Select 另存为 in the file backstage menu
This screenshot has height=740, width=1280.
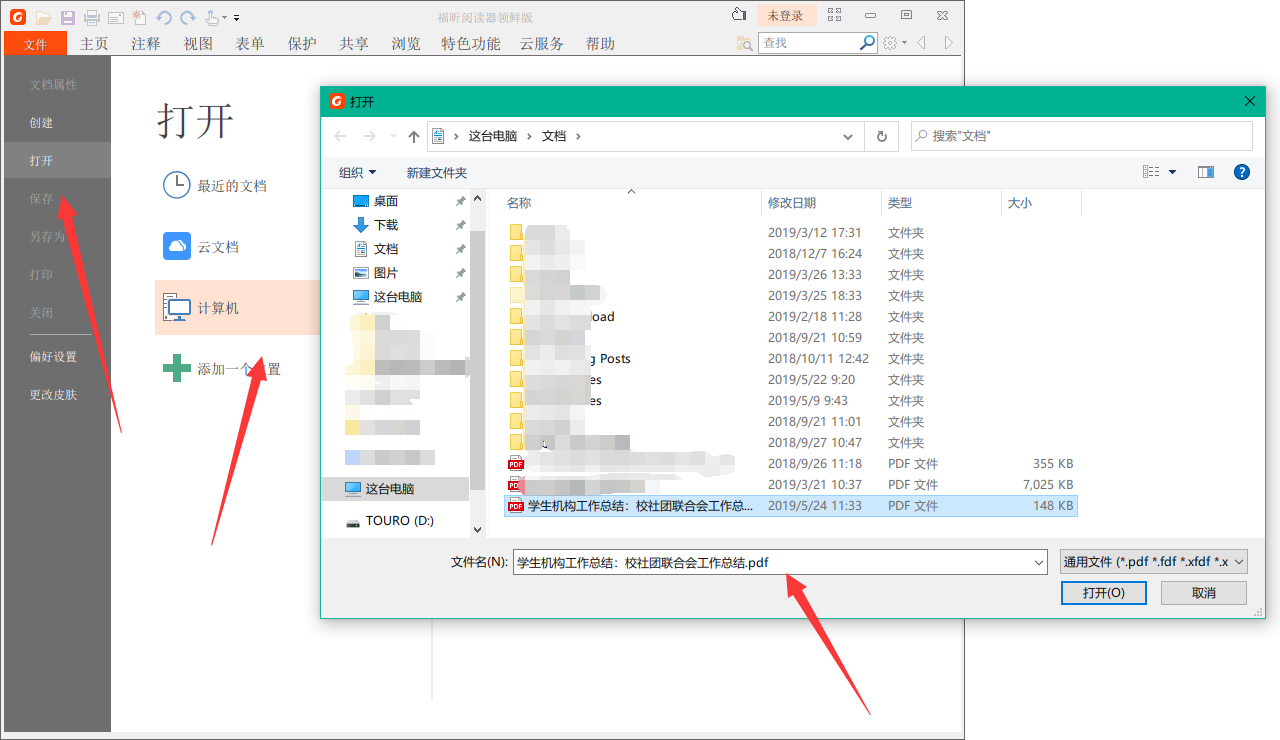pos(47,237)
